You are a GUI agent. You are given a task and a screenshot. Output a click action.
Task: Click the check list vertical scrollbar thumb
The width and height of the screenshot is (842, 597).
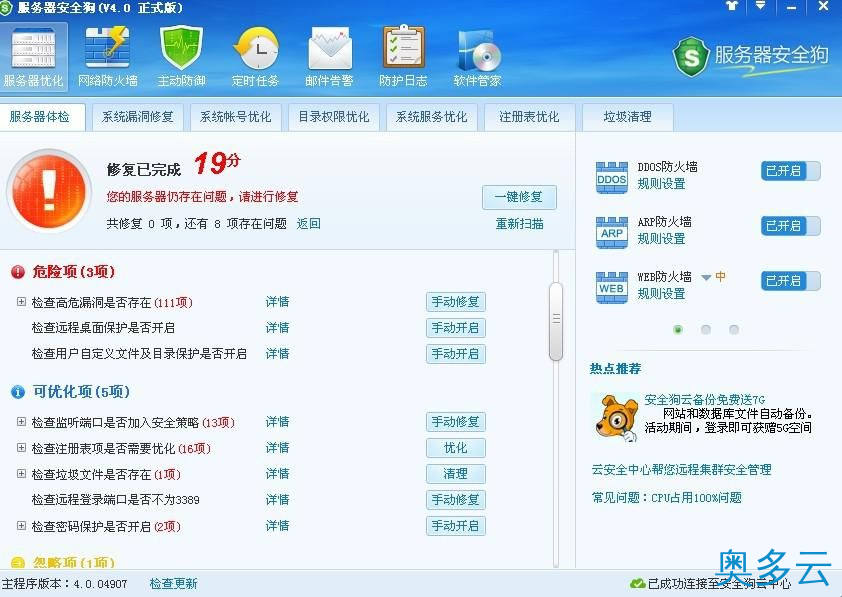tap(556, 321)
